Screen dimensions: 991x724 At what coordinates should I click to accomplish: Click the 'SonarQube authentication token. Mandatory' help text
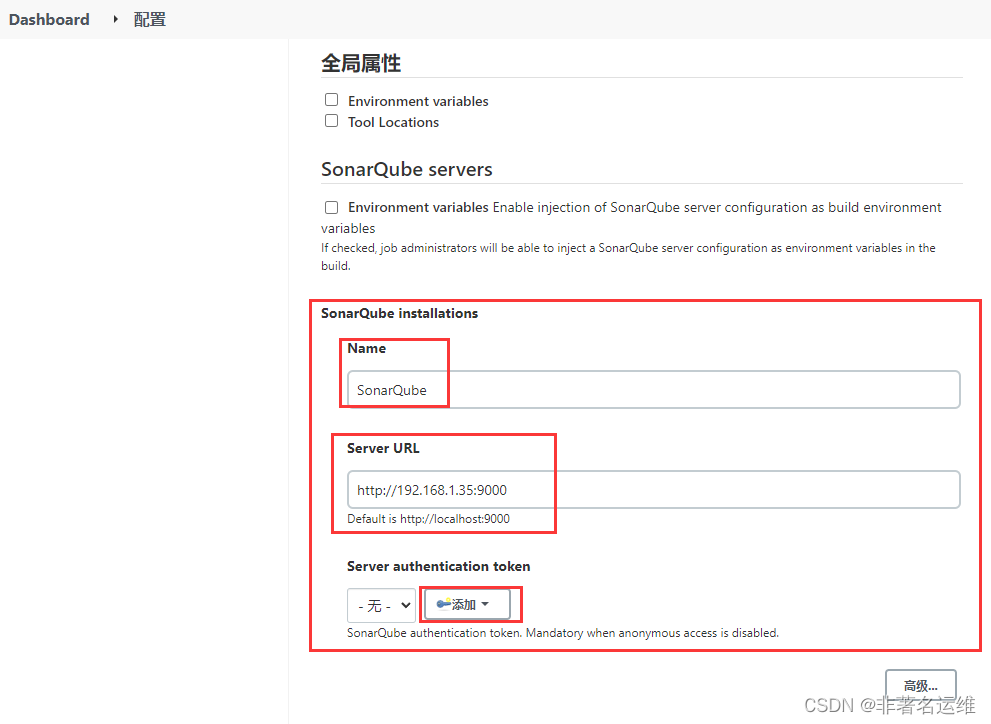562,632
